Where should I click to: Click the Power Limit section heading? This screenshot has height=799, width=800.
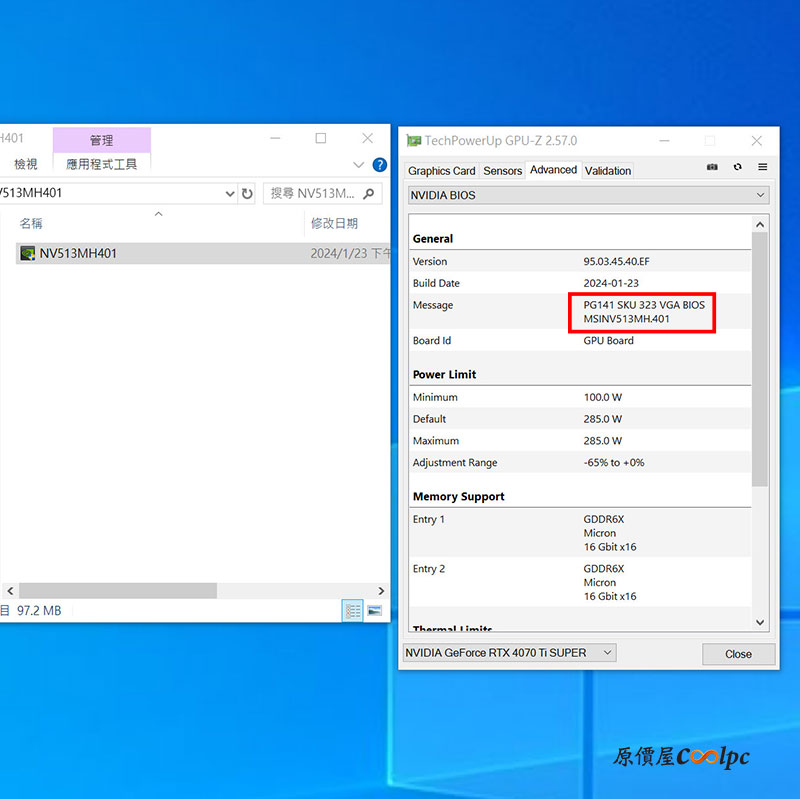click(444, 374)
